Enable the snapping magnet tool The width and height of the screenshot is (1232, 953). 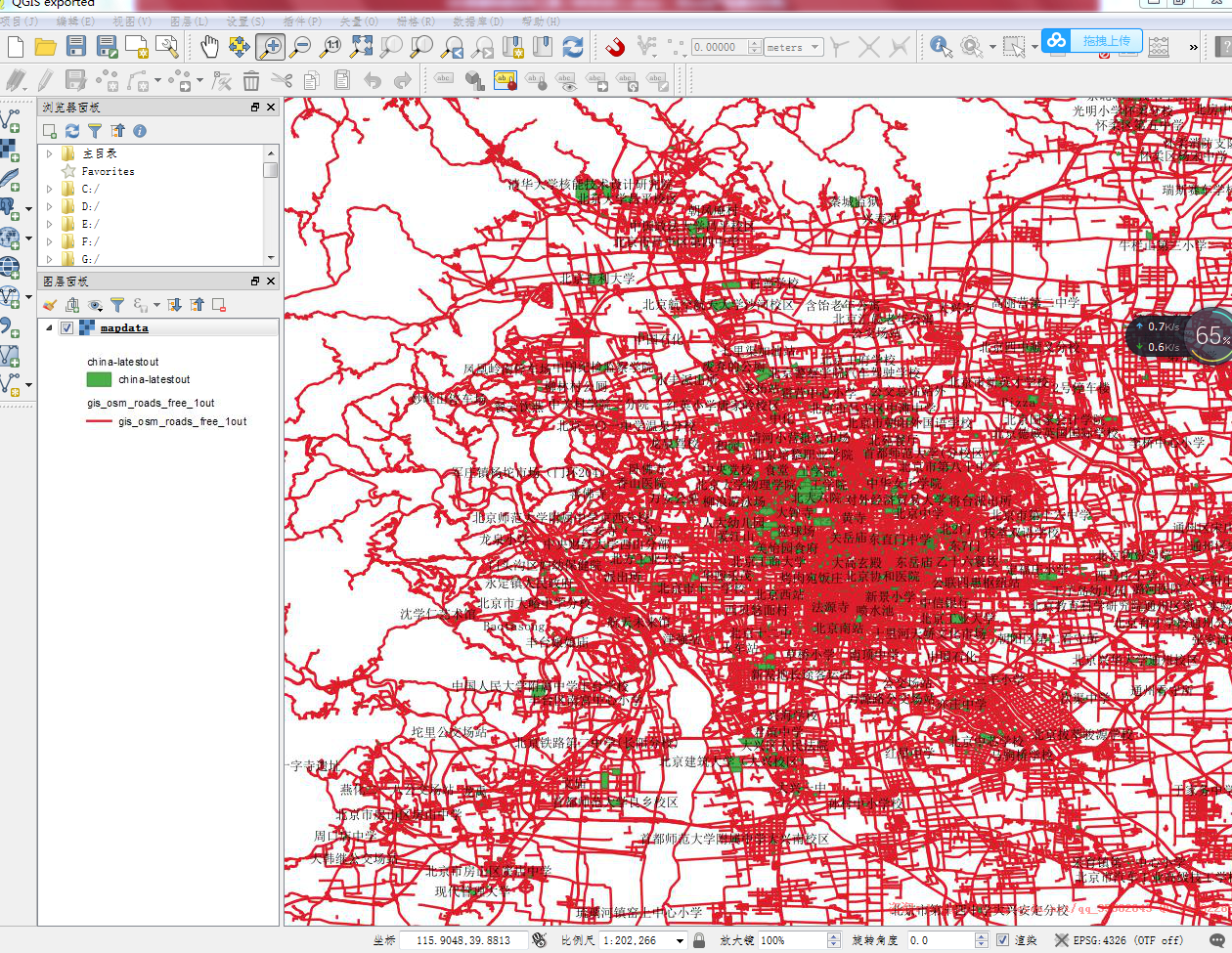(x=613, y=44)
